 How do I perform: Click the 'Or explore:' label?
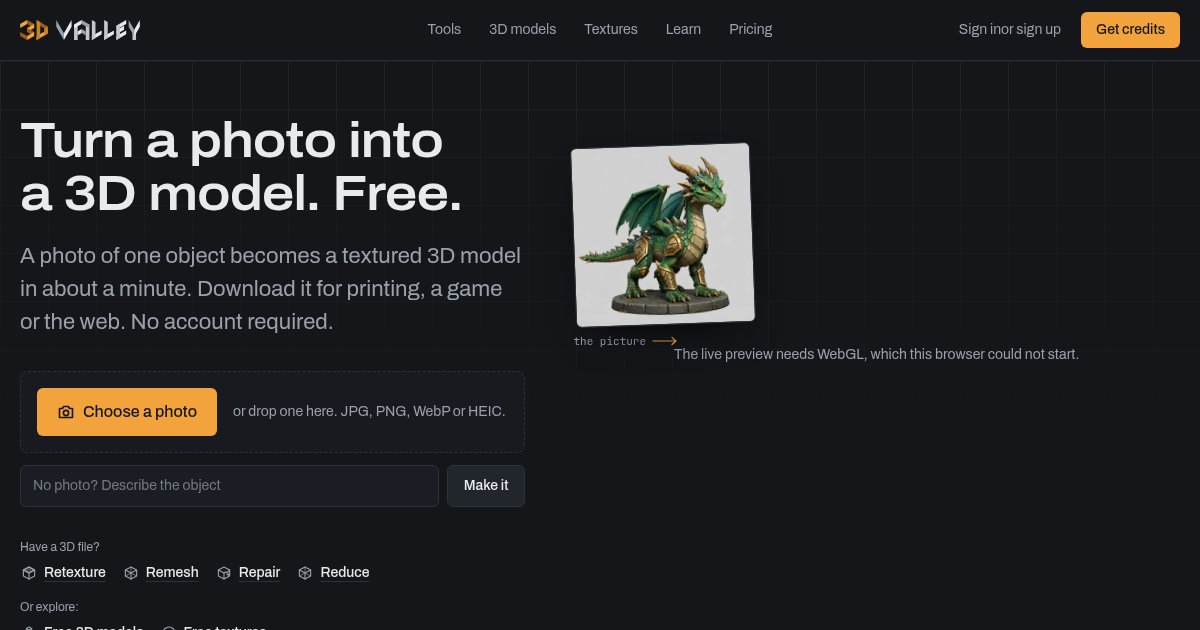click(49, 606)
